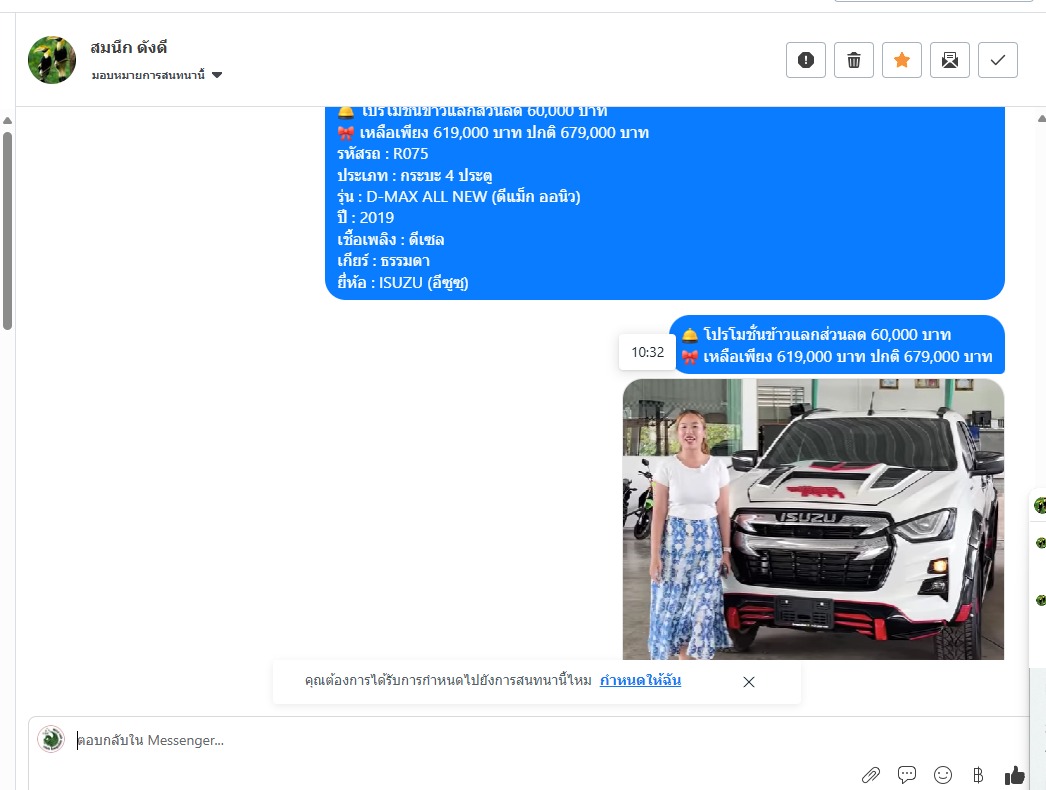Viewport: 1046px width, 790px height.
Task: Click the เชื้อเพลิง : ดีเซล line
Action: pos(391,240)
